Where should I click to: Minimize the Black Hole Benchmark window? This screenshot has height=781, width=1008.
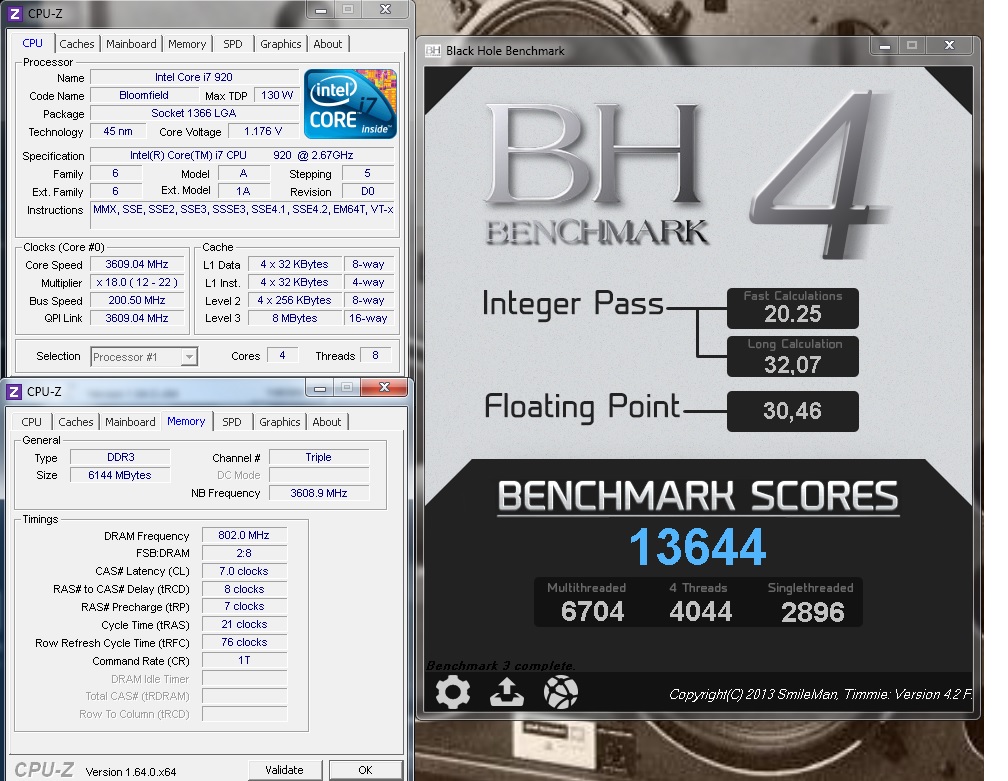coord(885,46)
